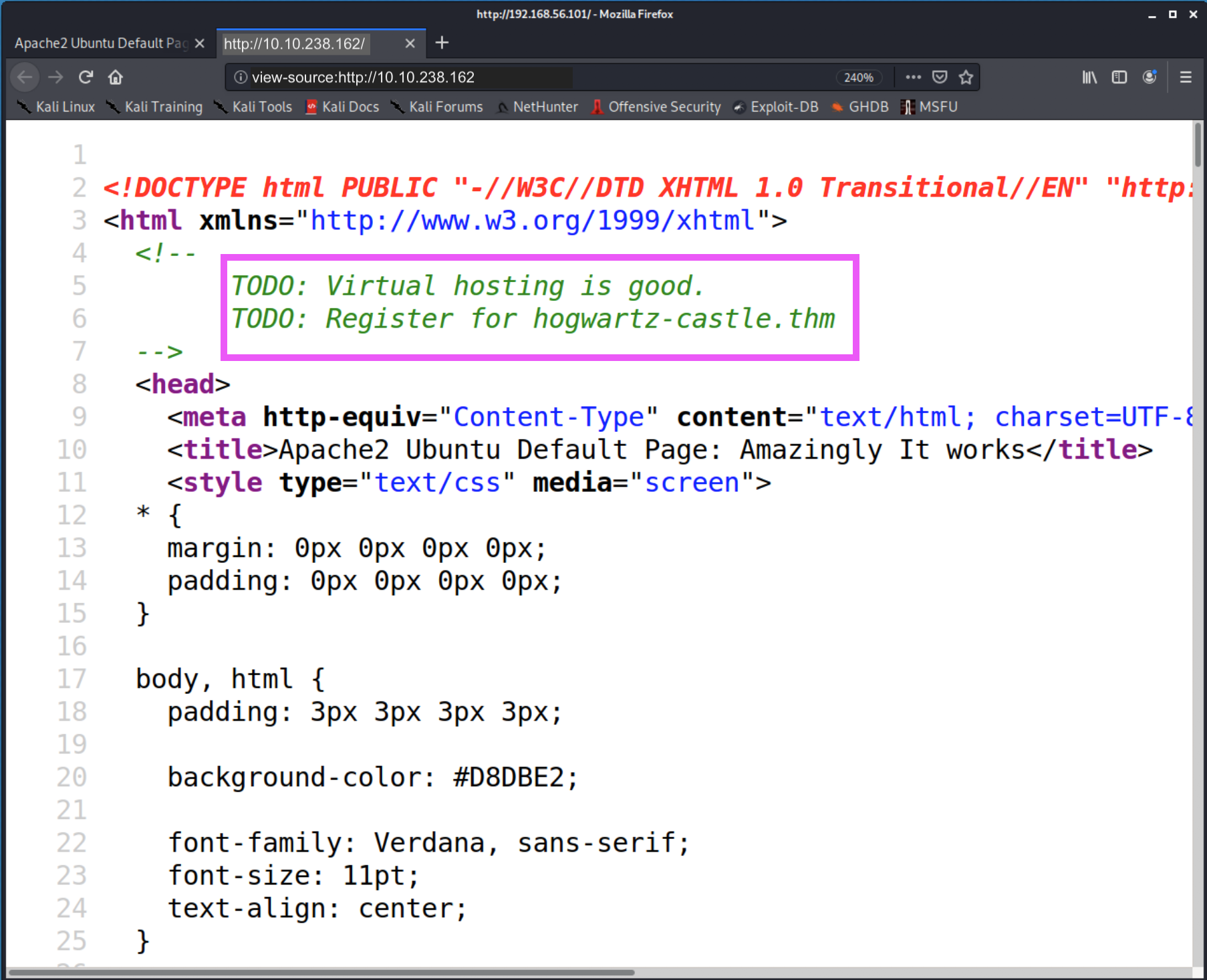Open the NetHunter bookmark
This screenshot has height=980, width=1207.
537,107
